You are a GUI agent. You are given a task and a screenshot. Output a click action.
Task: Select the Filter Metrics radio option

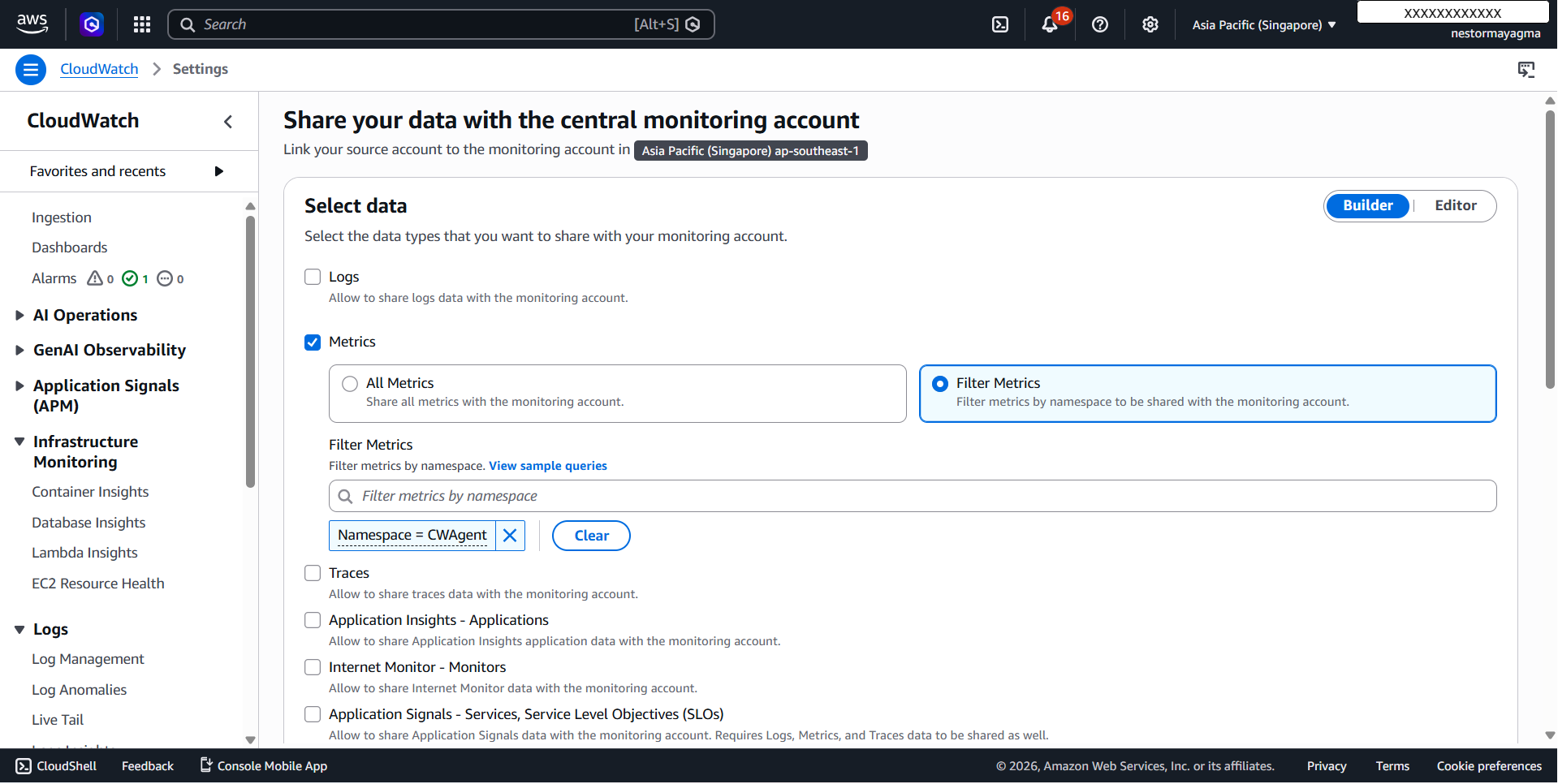pyautogui.click(x=940, y=384)
